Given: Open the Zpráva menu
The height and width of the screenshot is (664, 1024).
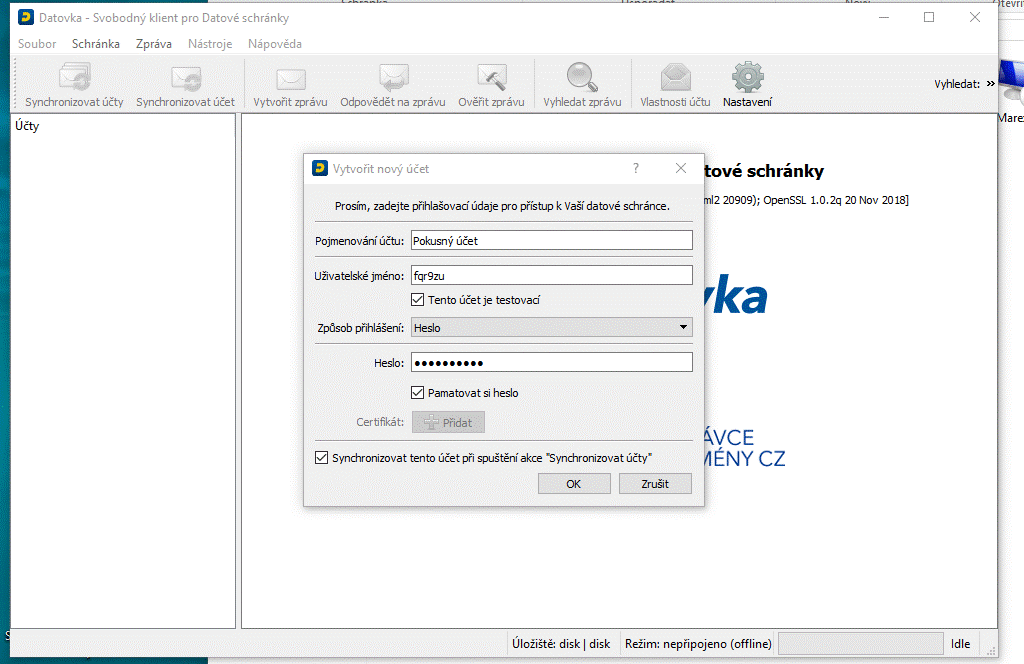Looking at the screenshot, I should (x=154, y=44).
